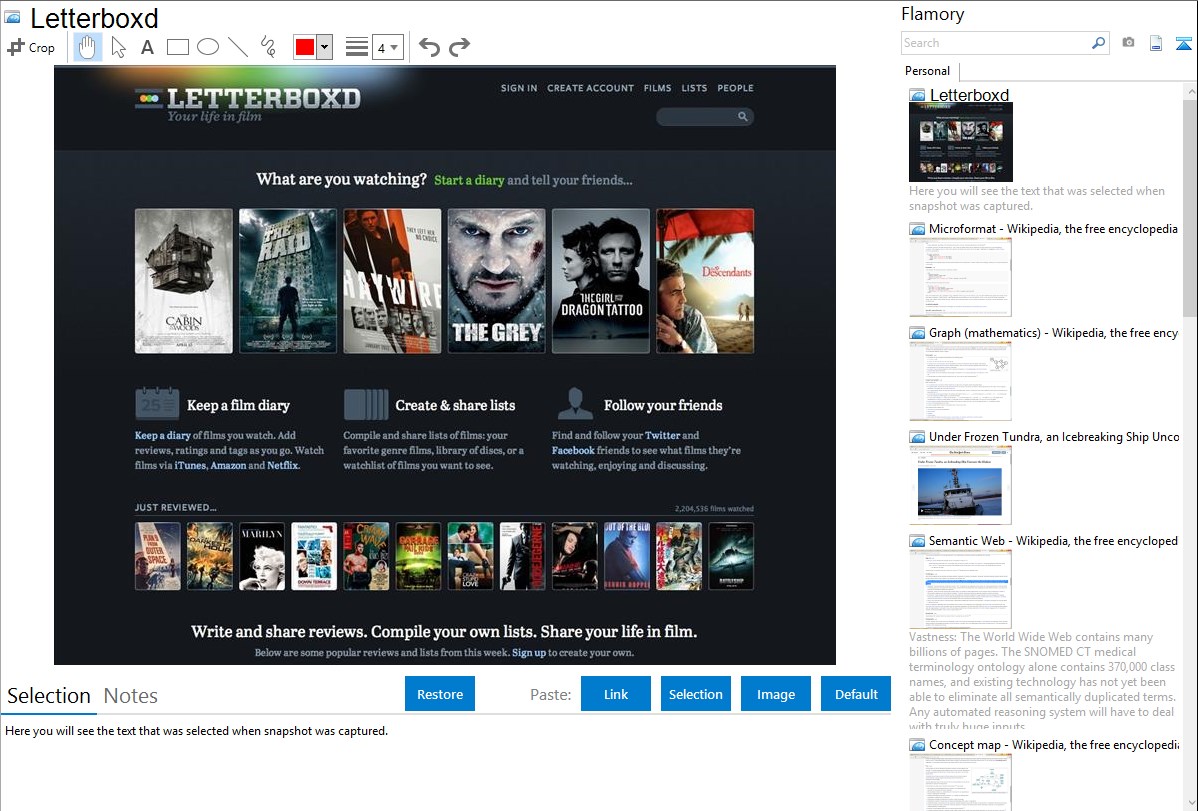
Task: Click the Start a diary link
Action: [469, 180]
